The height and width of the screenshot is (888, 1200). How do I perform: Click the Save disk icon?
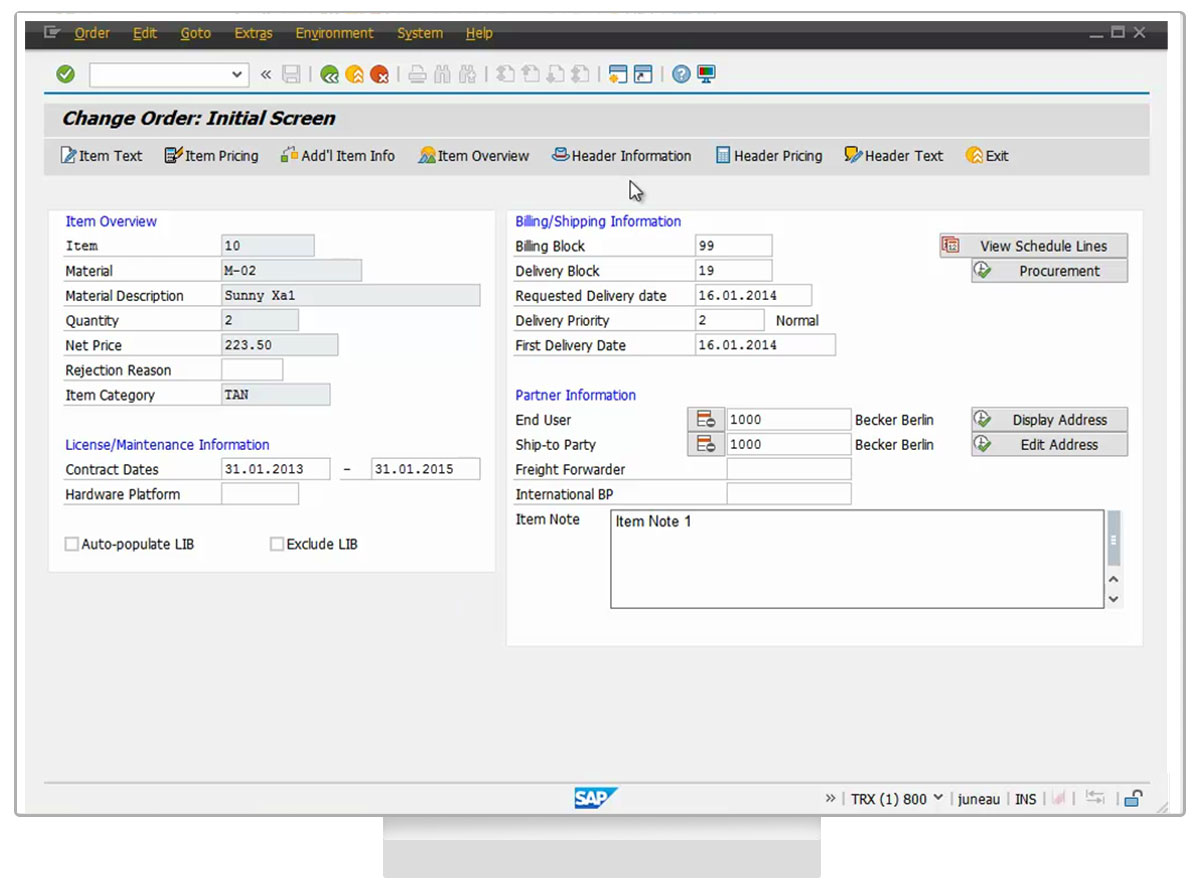click(291, 74)
